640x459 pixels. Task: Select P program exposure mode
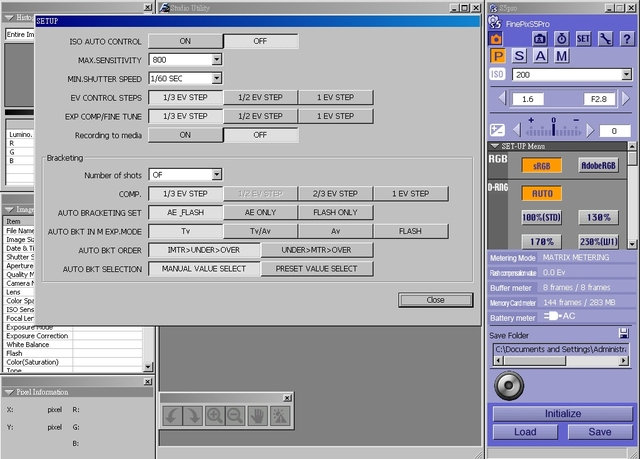(498, 56)
